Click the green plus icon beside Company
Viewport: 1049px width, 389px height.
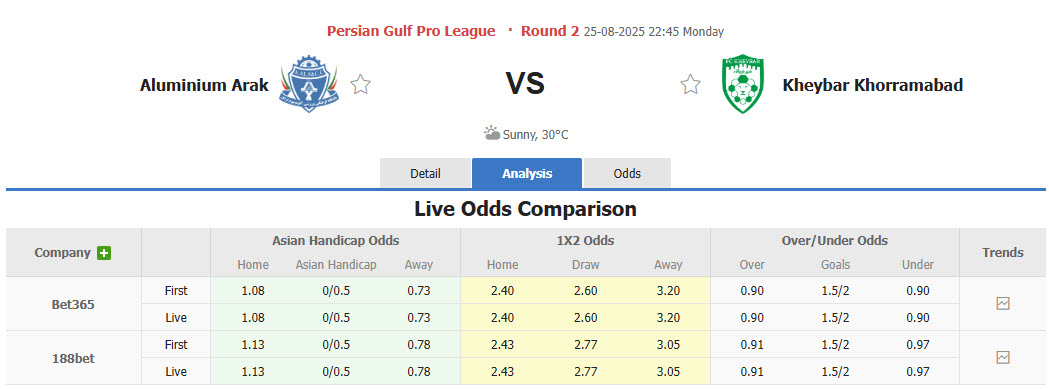coord(104,253)
